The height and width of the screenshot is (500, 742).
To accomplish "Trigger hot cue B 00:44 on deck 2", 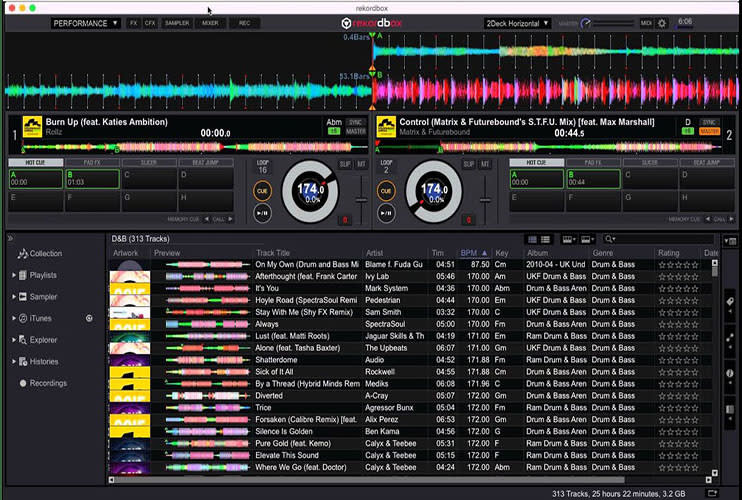I will pyautogui.click(x=593, y=179).
